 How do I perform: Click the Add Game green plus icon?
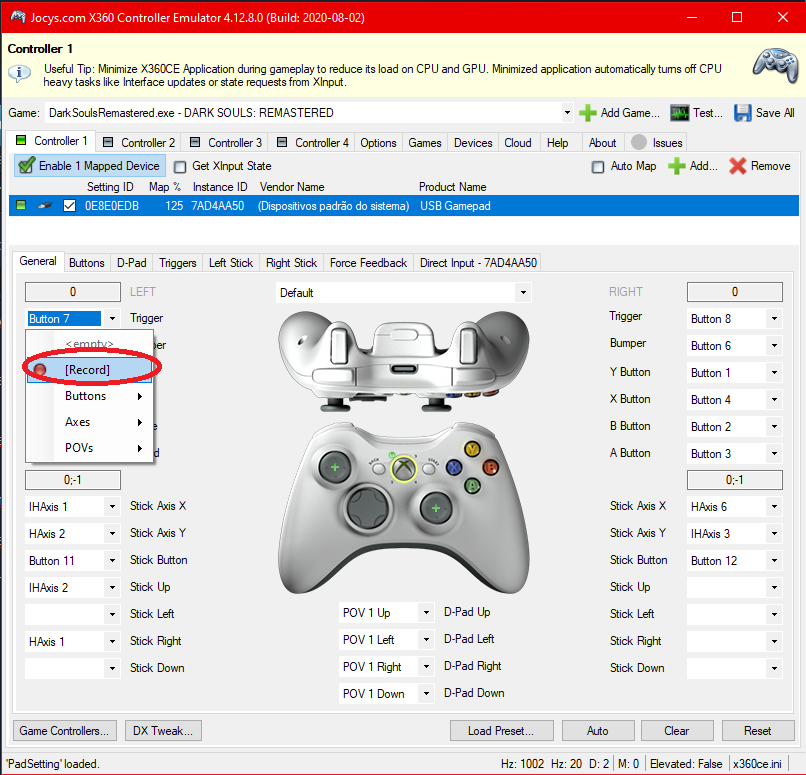pos(588,113)
